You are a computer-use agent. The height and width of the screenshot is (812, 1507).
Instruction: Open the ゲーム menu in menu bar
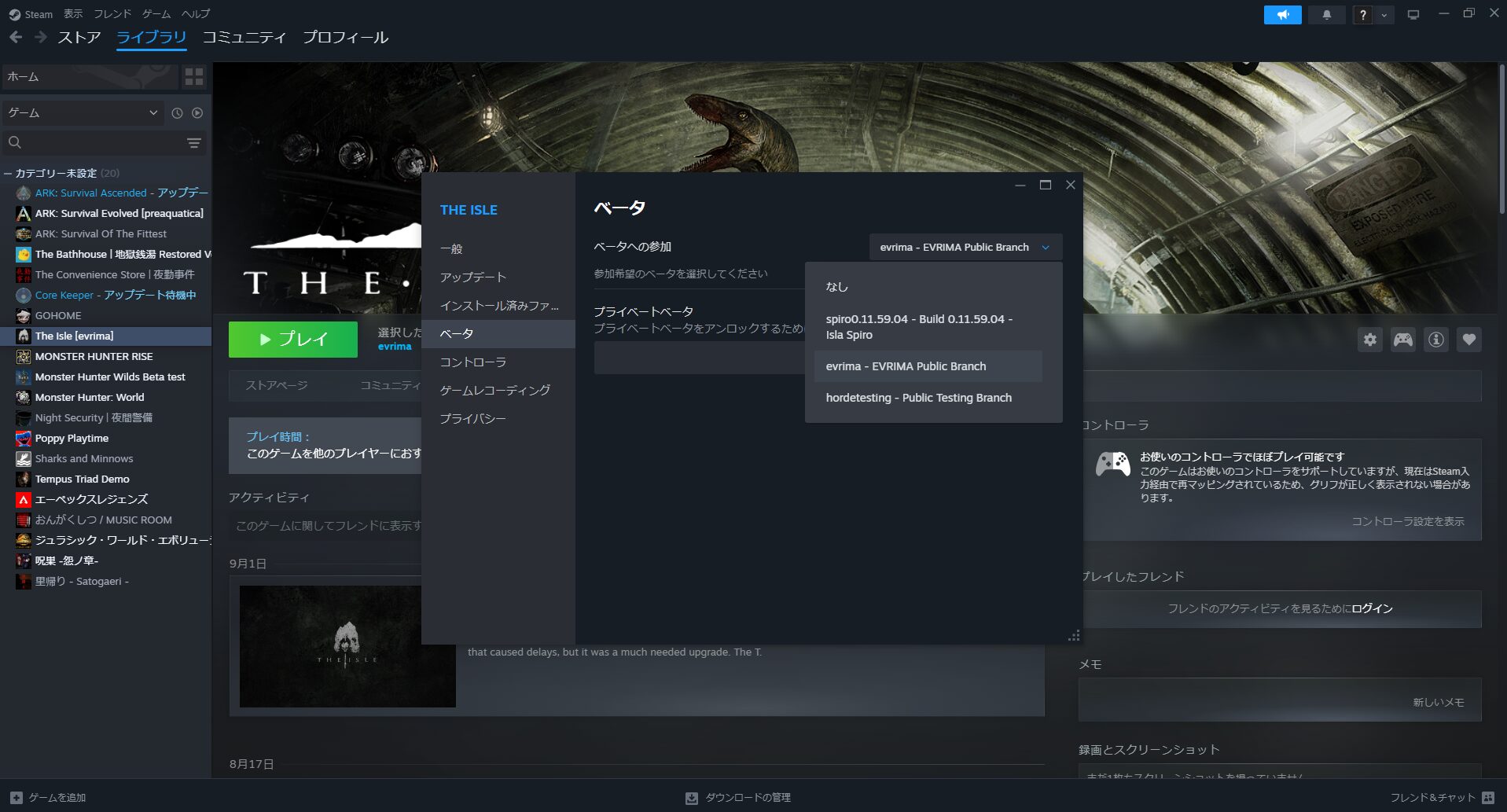click(x=156, y=14)
